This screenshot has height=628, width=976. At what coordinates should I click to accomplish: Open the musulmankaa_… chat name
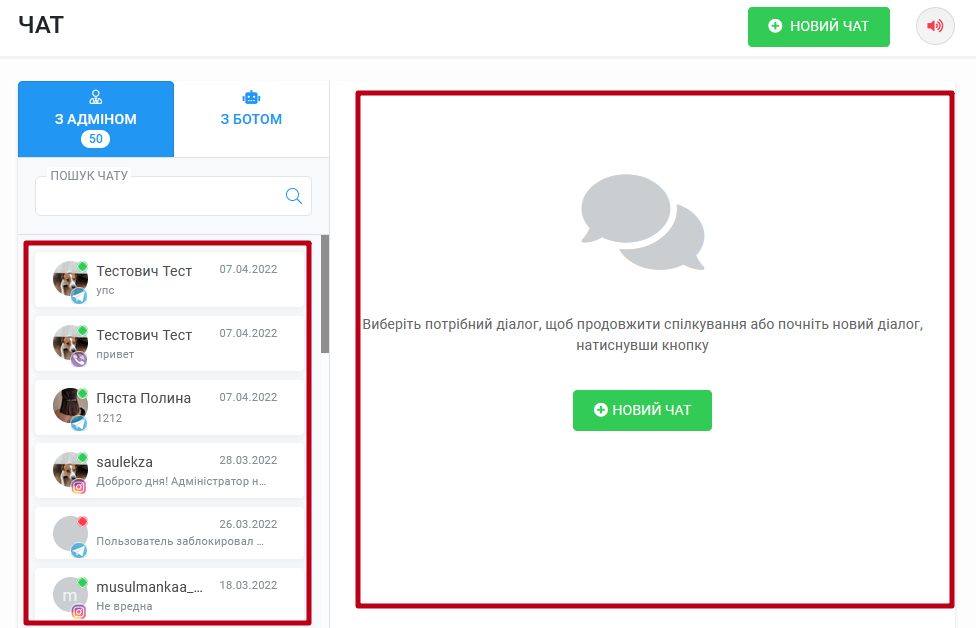tap(149, 587)
